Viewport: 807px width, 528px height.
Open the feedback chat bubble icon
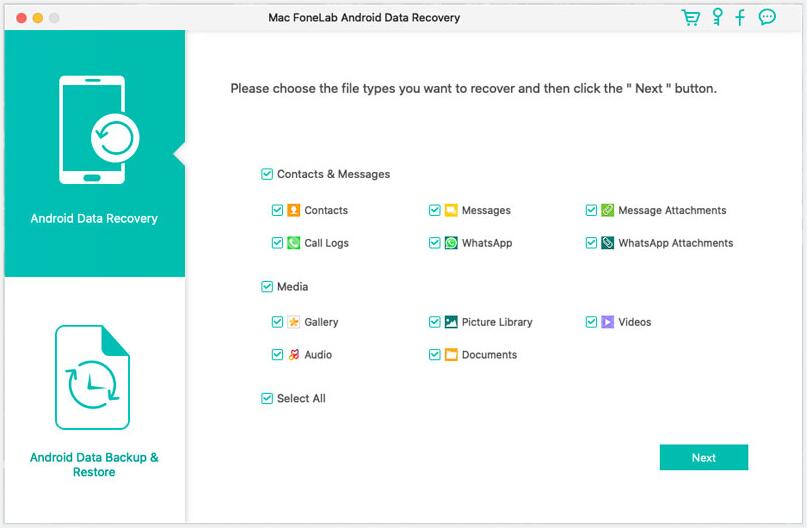point(767,17)
